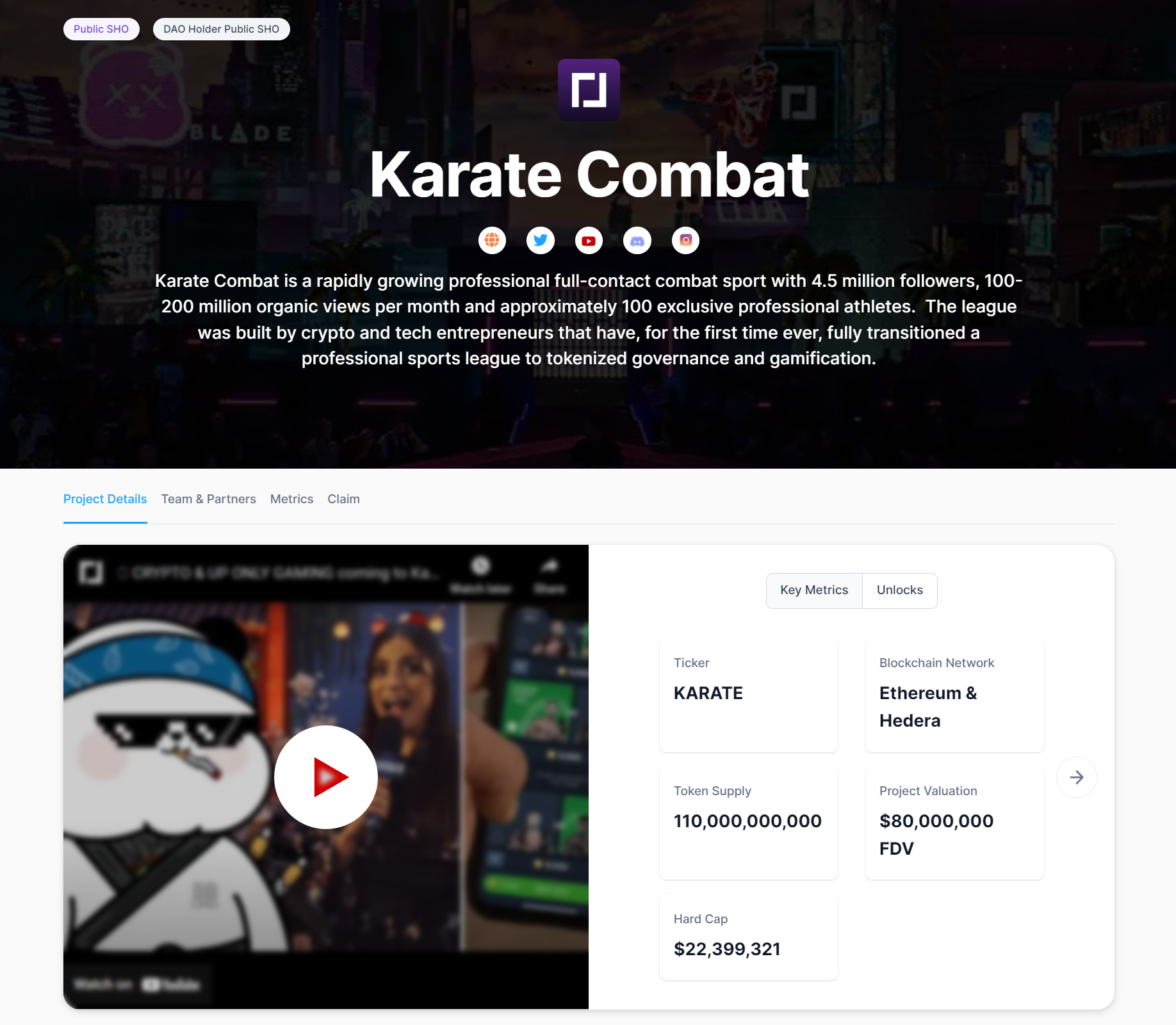Click the Token Supply label
1176x1025 pixels.
712,791
